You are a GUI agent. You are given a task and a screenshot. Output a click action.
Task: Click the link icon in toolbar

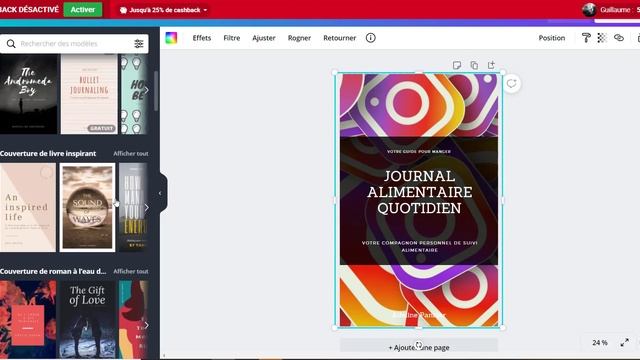(x=619, y=38)
